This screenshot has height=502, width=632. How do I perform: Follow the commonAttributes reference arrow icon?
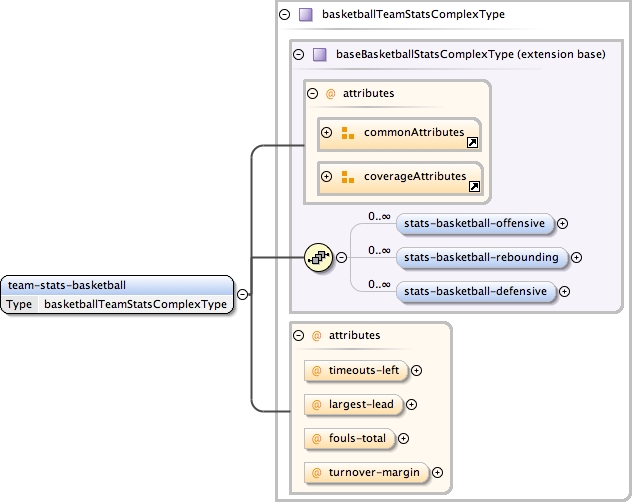(473, 144)
